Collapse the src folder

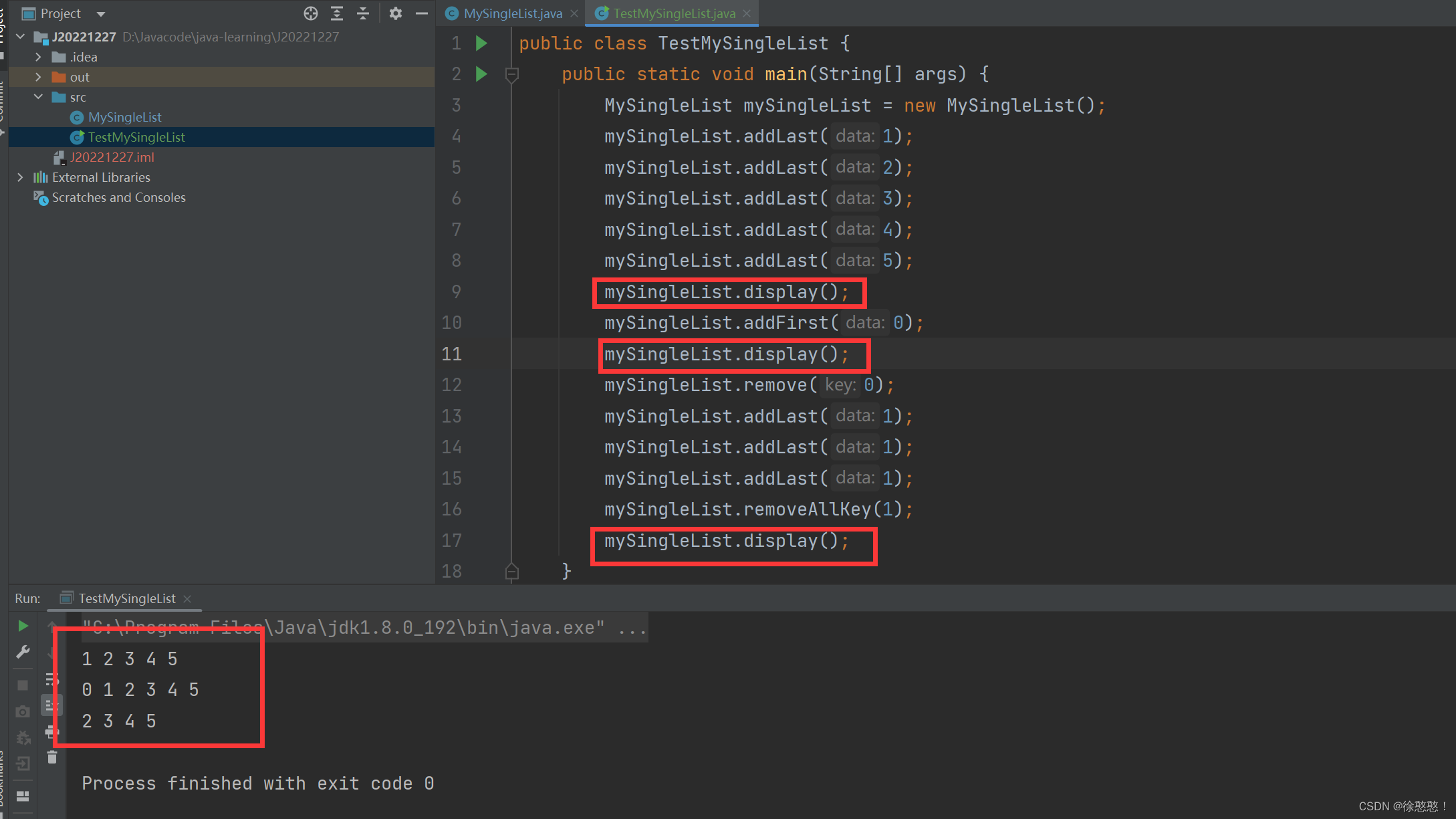(38, 97)
